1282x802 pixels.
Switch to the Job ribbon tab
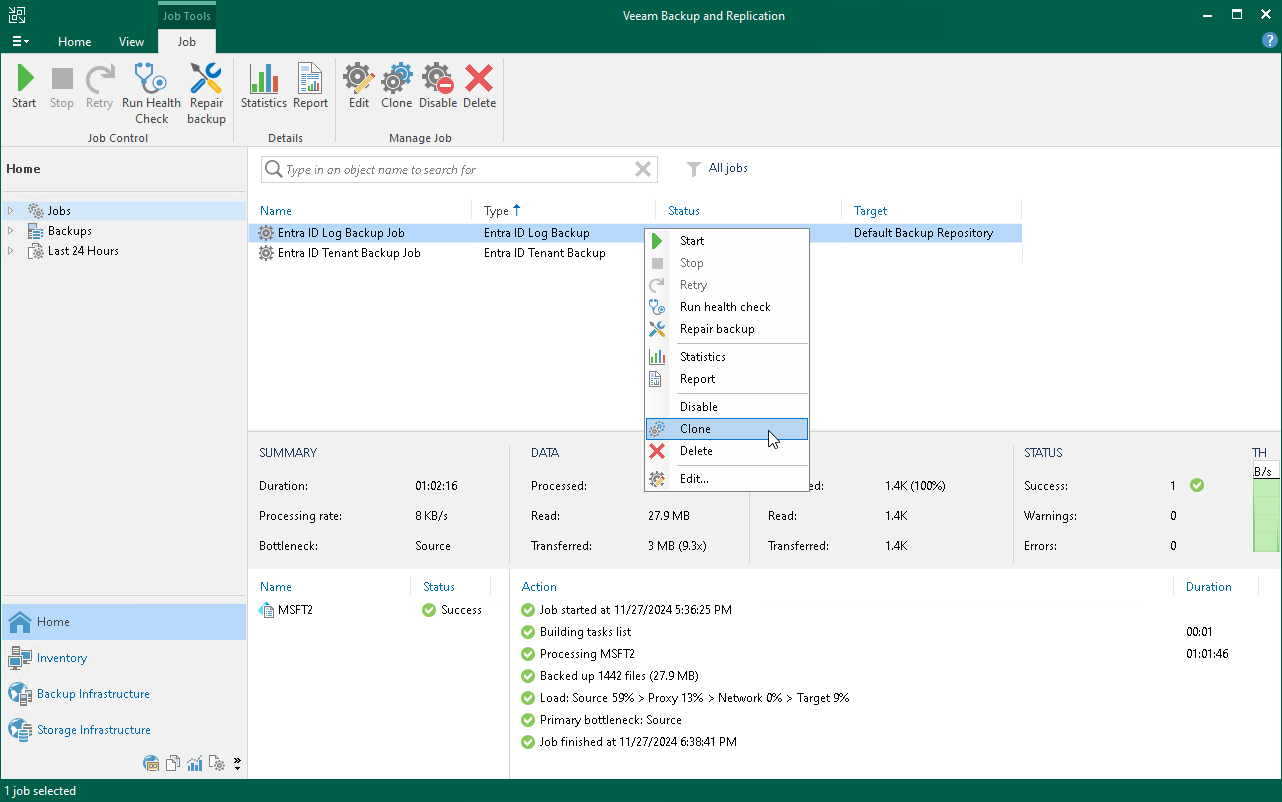click(187, 42)
